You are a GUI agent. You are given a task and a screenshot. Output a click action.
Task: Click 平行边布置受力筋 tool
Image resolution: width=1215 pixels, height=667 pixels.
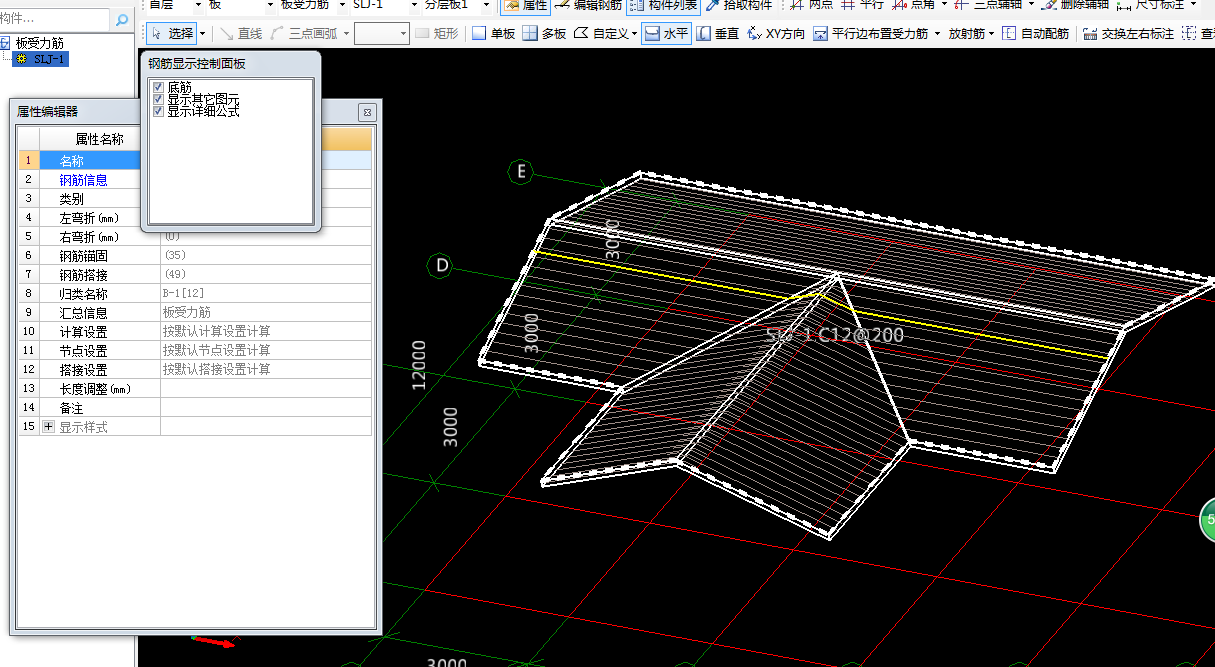click(870, 34)
